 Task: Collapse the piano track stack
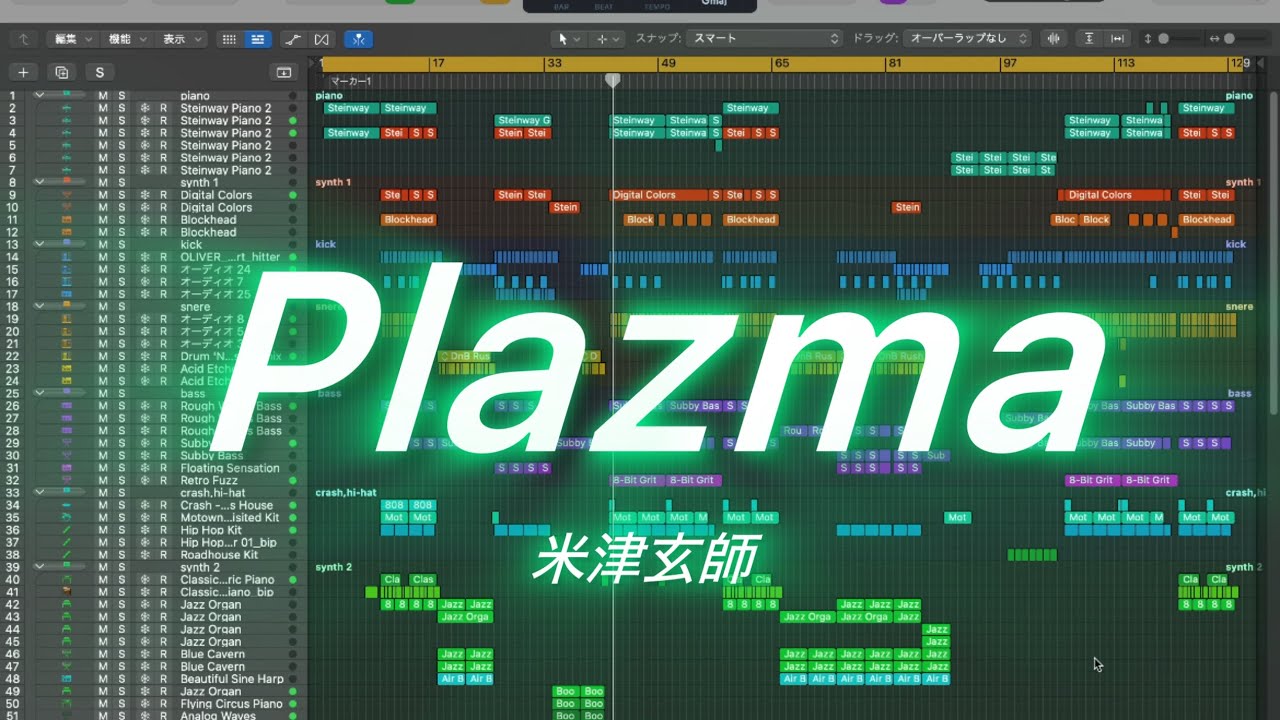tap(40, 96)
